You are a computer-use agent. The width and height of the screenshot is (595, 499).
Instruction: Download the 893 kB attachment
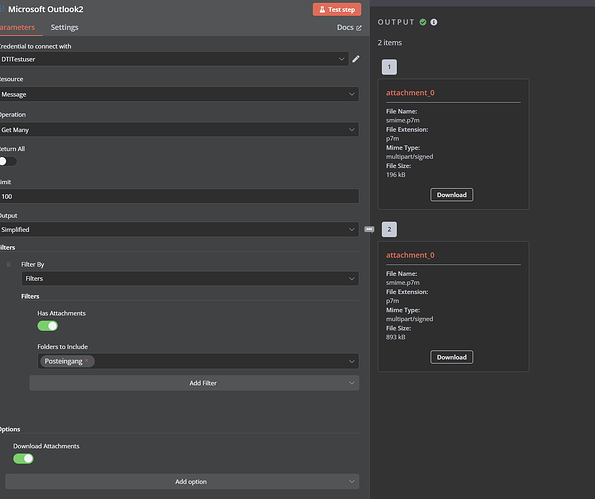tap(452, 357)
